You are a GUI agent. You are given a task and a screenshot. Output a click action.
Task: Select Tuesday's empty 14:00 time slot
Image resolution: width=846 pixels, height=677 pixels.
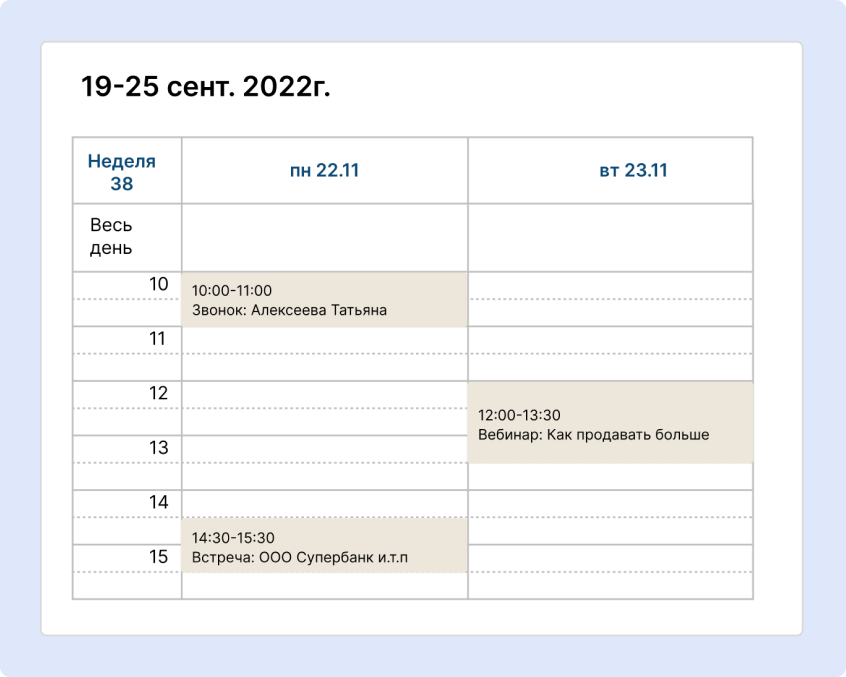[610, 504]
